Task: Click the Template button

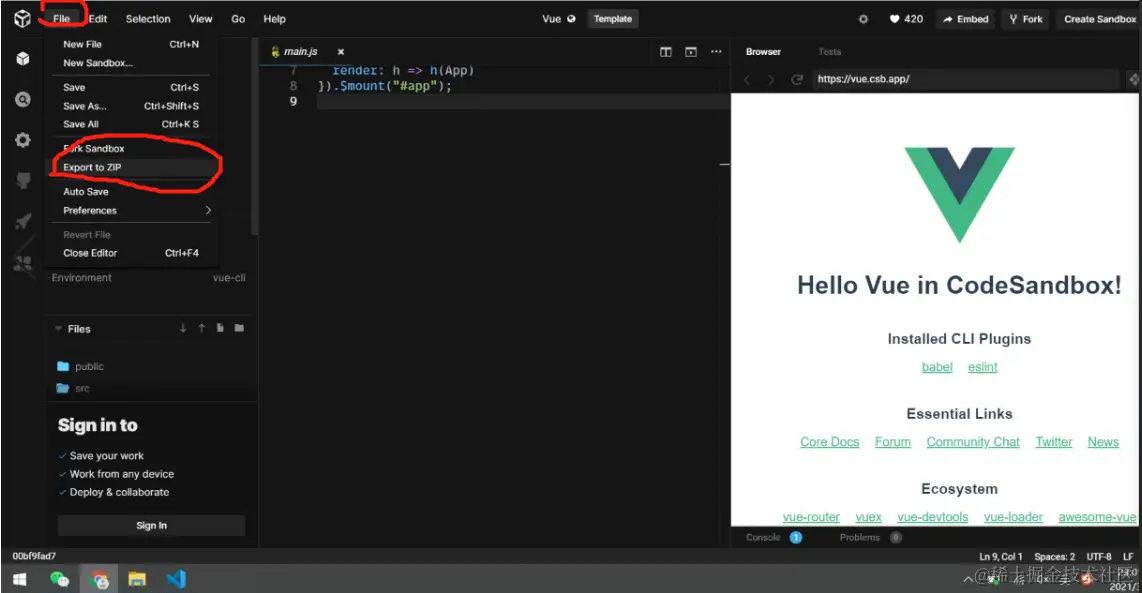Action: 613,19
